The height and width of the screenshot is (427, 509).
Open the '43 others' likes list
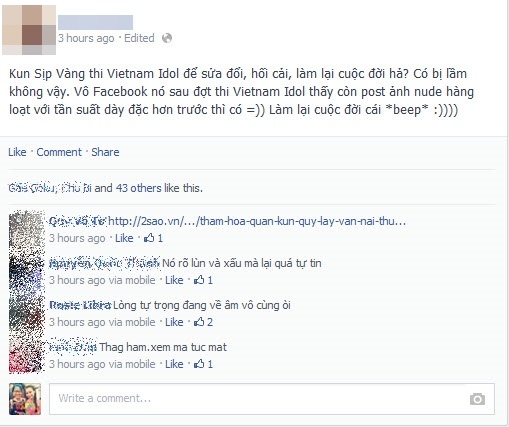point(138,188)
